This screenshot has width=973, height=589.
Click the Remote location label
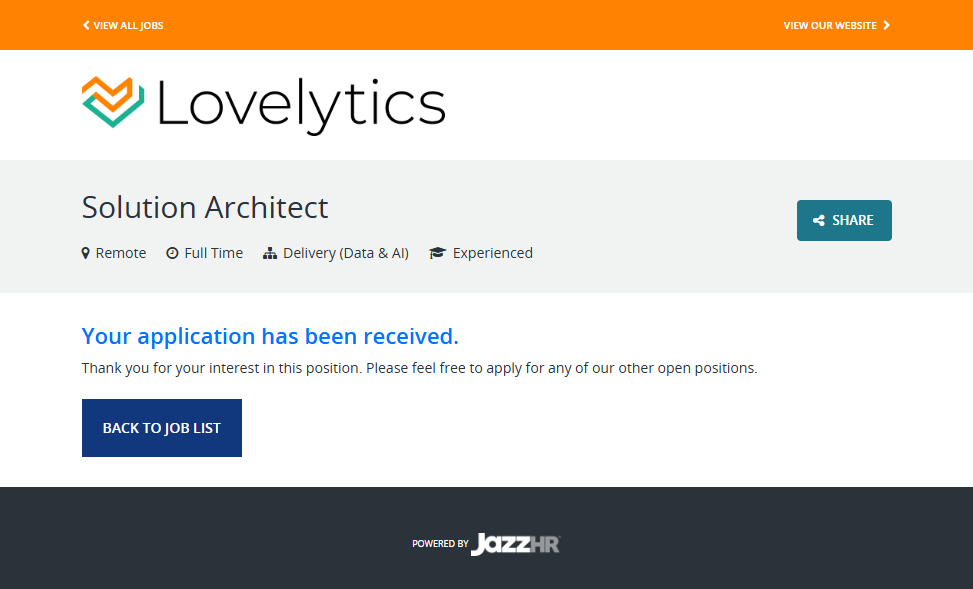121,253
